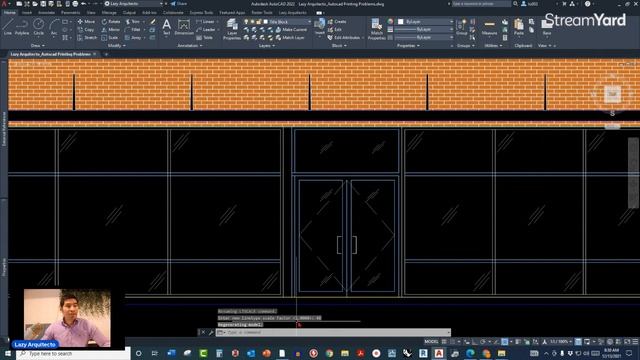The height and width of the screenshot is (360, 640).
Task: Expand the Annotation panel
Action: [190, 46]
